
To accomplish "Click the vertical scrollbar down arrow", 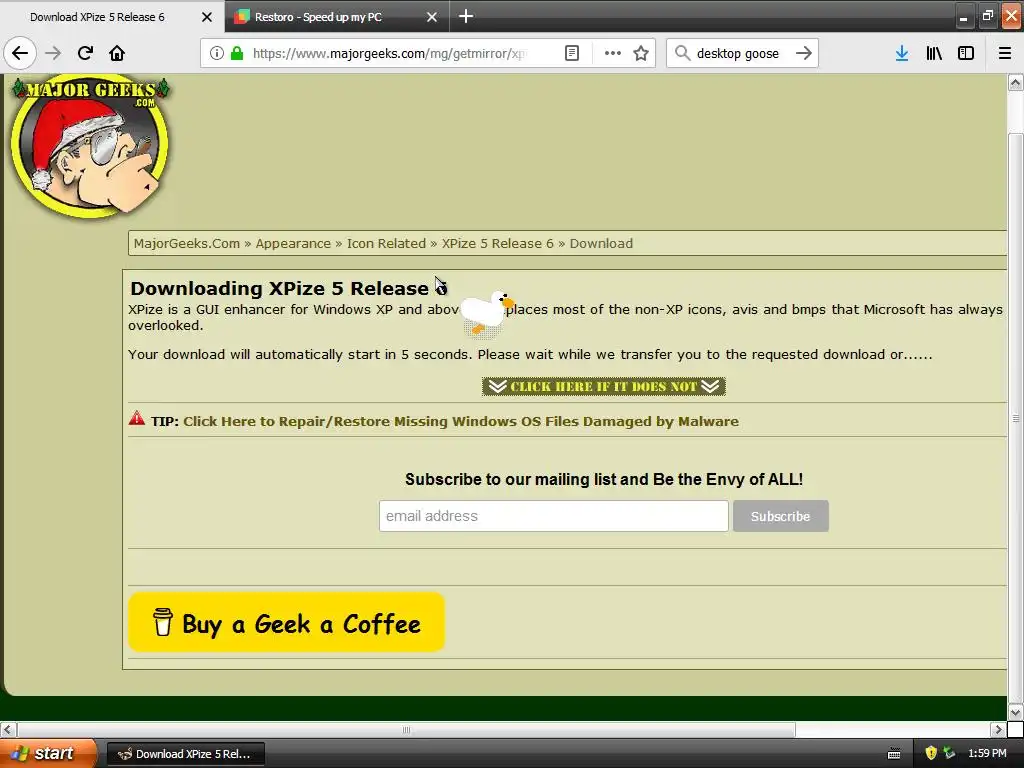I will (1015, 712).
